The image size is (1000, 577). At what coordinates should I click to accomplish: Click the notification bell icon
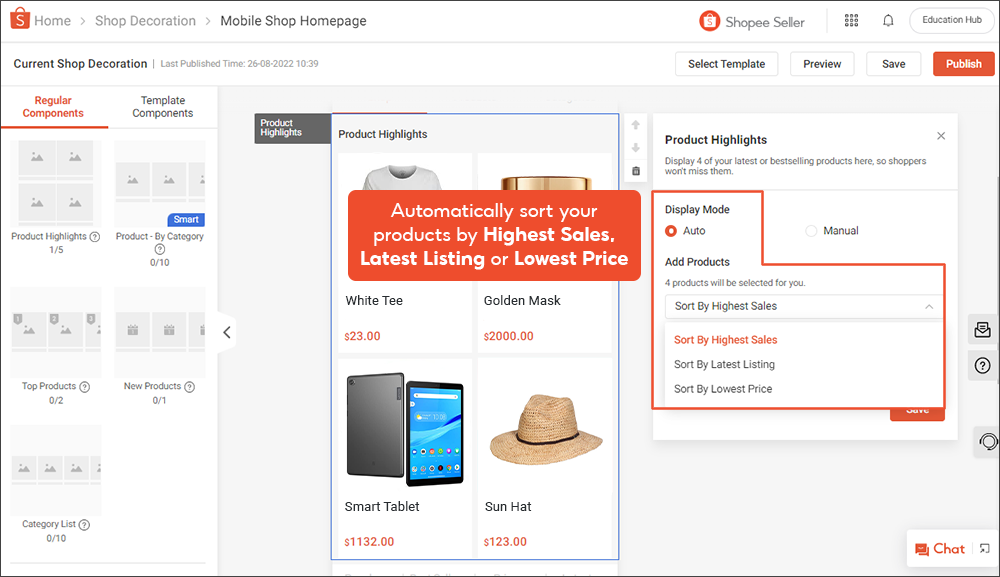tap(888, 21)
